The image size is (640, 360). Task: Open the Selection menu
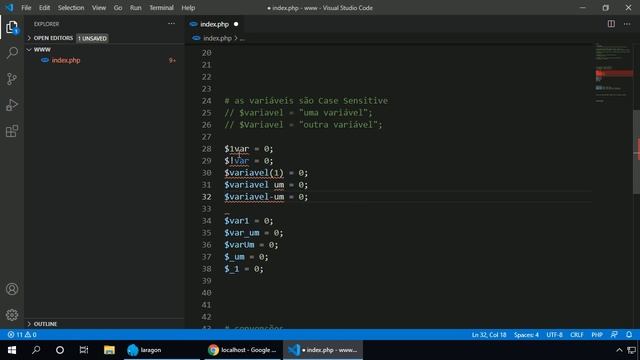[x=71, y=8]
